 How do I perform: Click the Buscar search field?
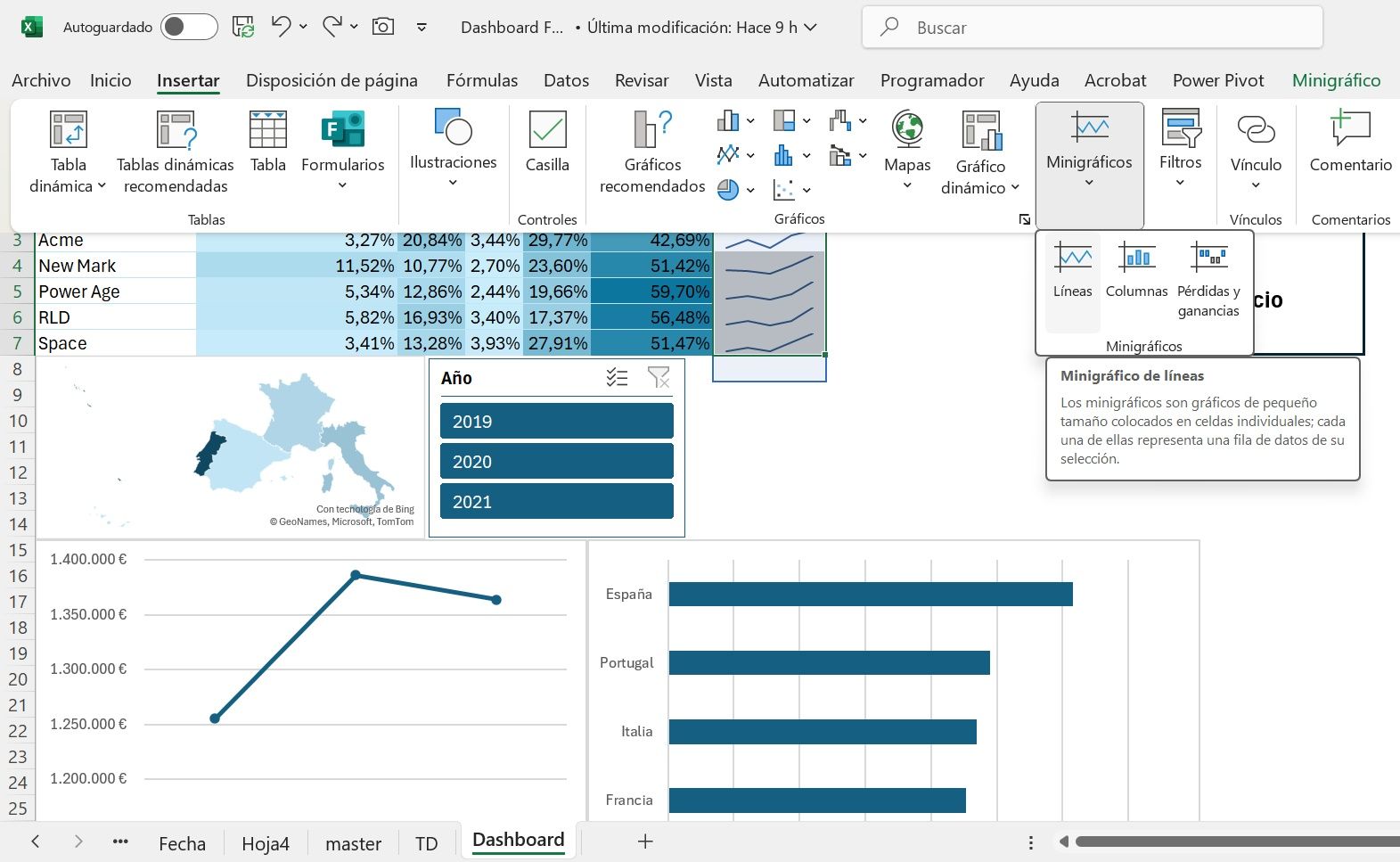pyautogui.click(x=1092, y=28)
